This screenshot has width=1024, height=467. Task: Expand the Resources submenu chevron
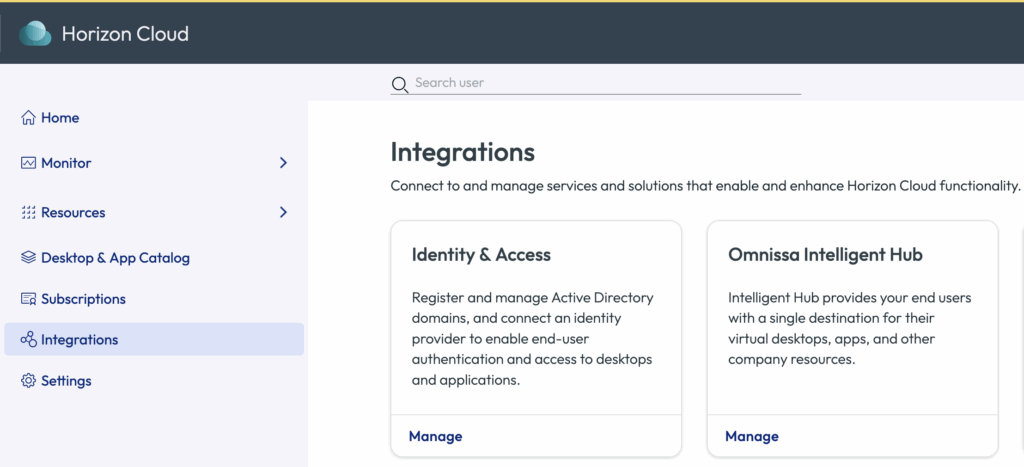(283, 213)
